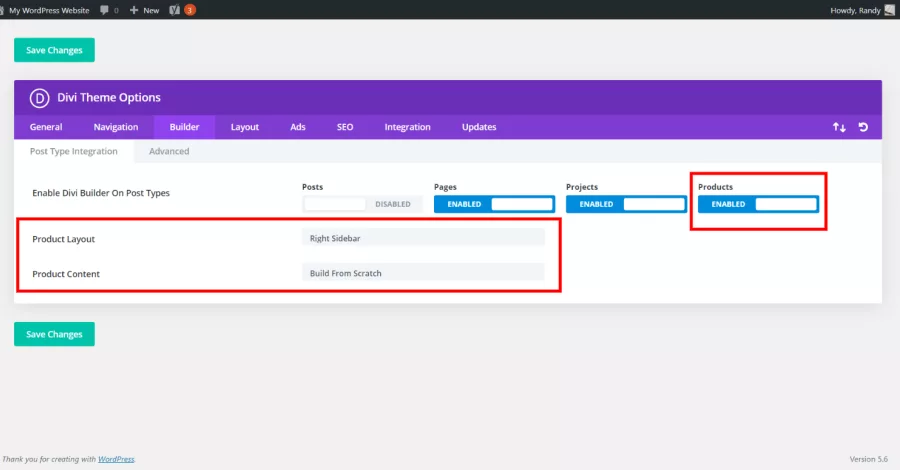Open the WordPress link in the footer
The image size is (900, 470).
point(116,459)
